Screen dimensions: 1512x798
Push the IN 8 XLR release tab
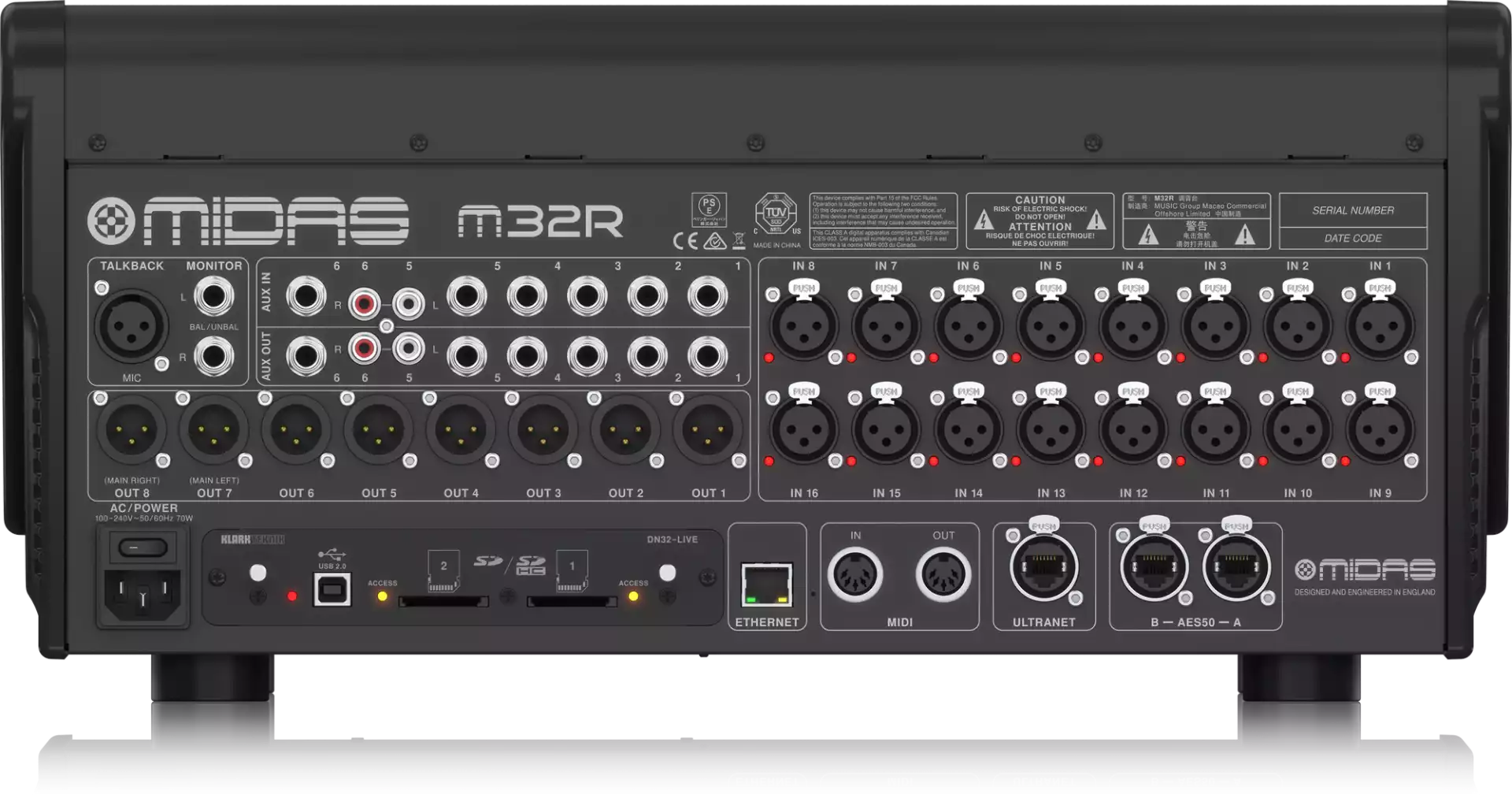coord(803,288)
